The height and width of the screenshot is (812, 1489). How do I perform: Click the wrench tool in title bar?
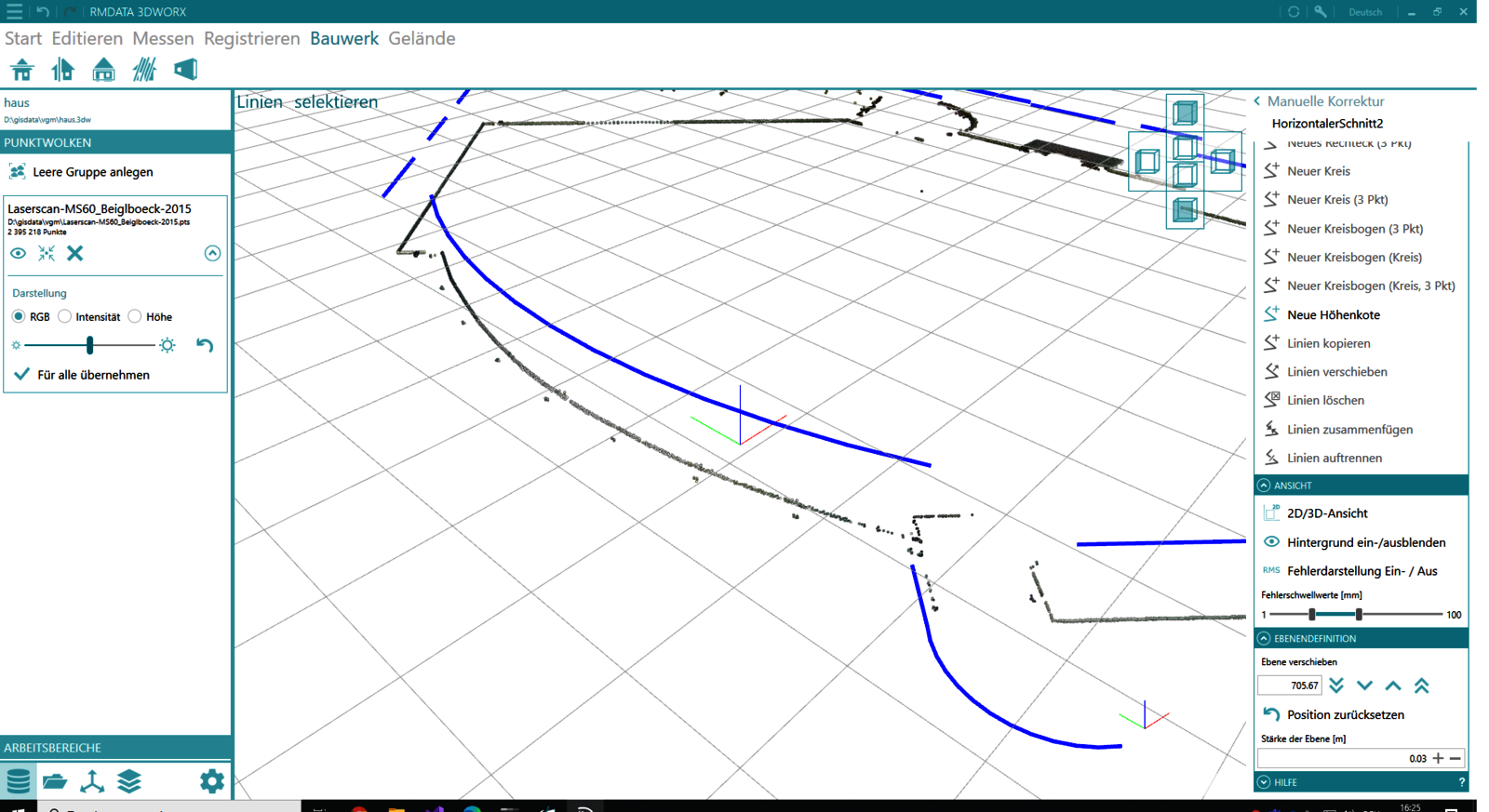pyautogui.click(x=1321, y=11)
